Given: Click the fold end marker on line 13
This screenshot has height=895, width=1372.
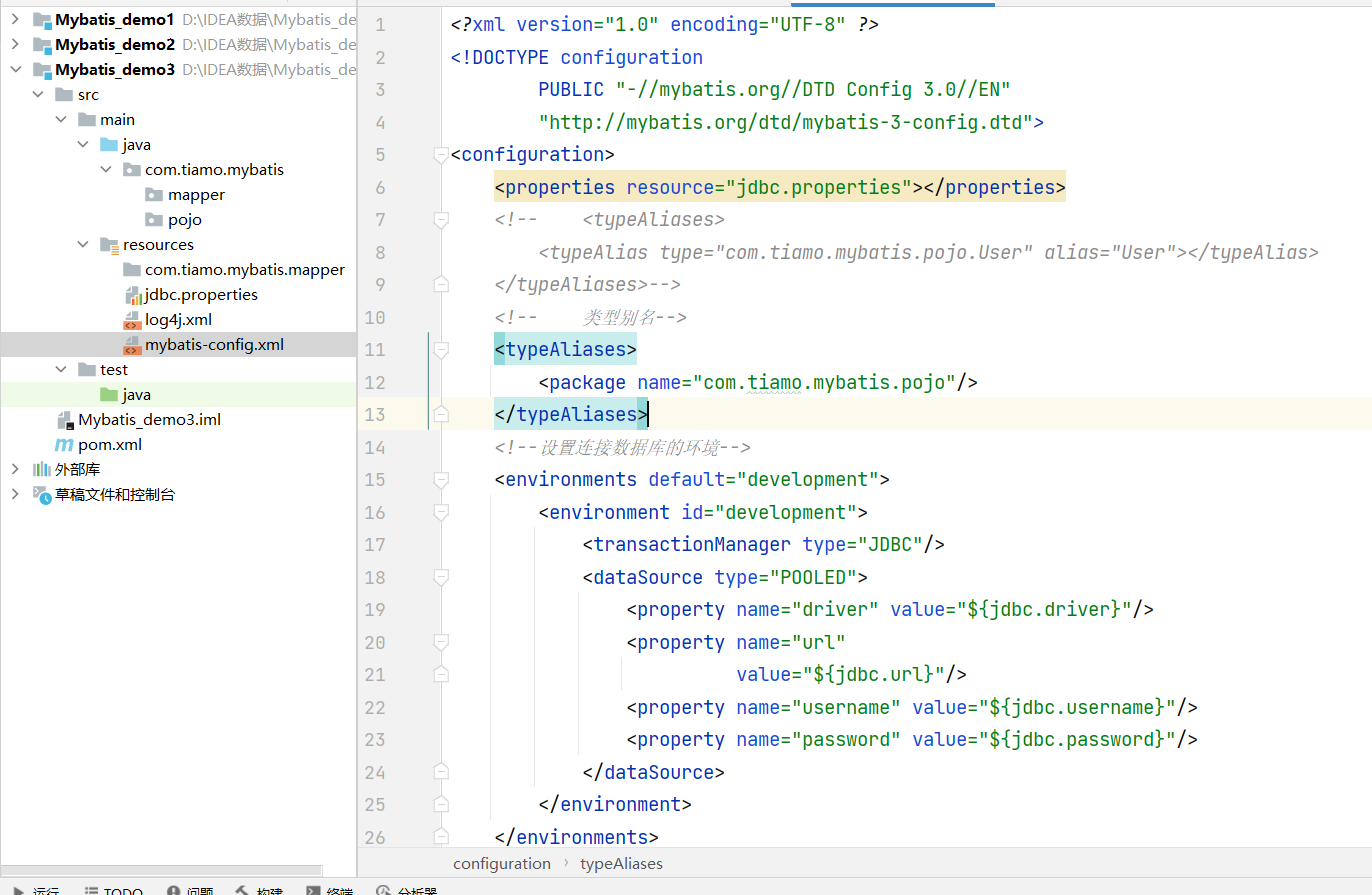Looking at the screenshot, I should pyautogui.click(x=440, y=414).
